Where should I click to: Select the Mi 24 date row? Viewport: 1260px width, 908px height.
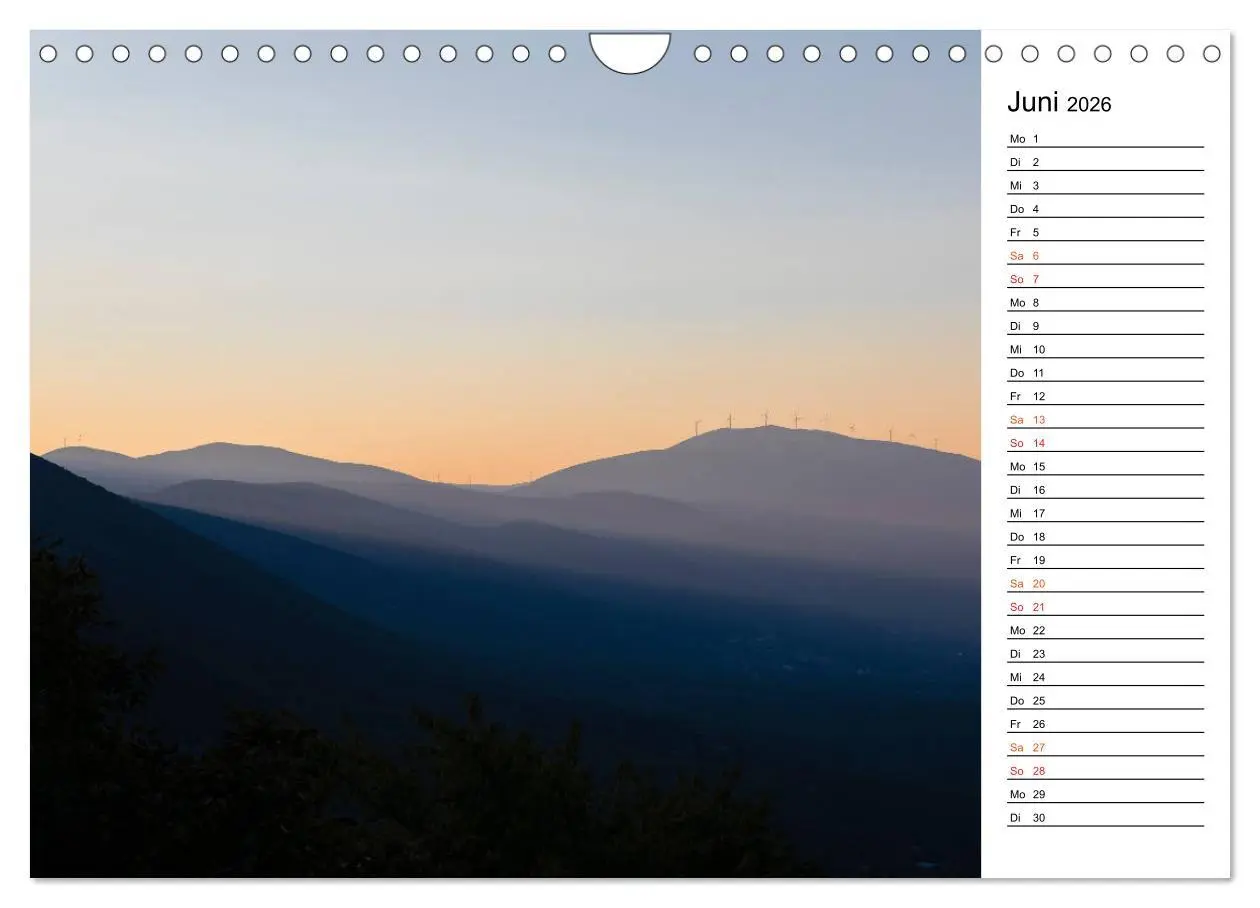(x=1105, y=677)
